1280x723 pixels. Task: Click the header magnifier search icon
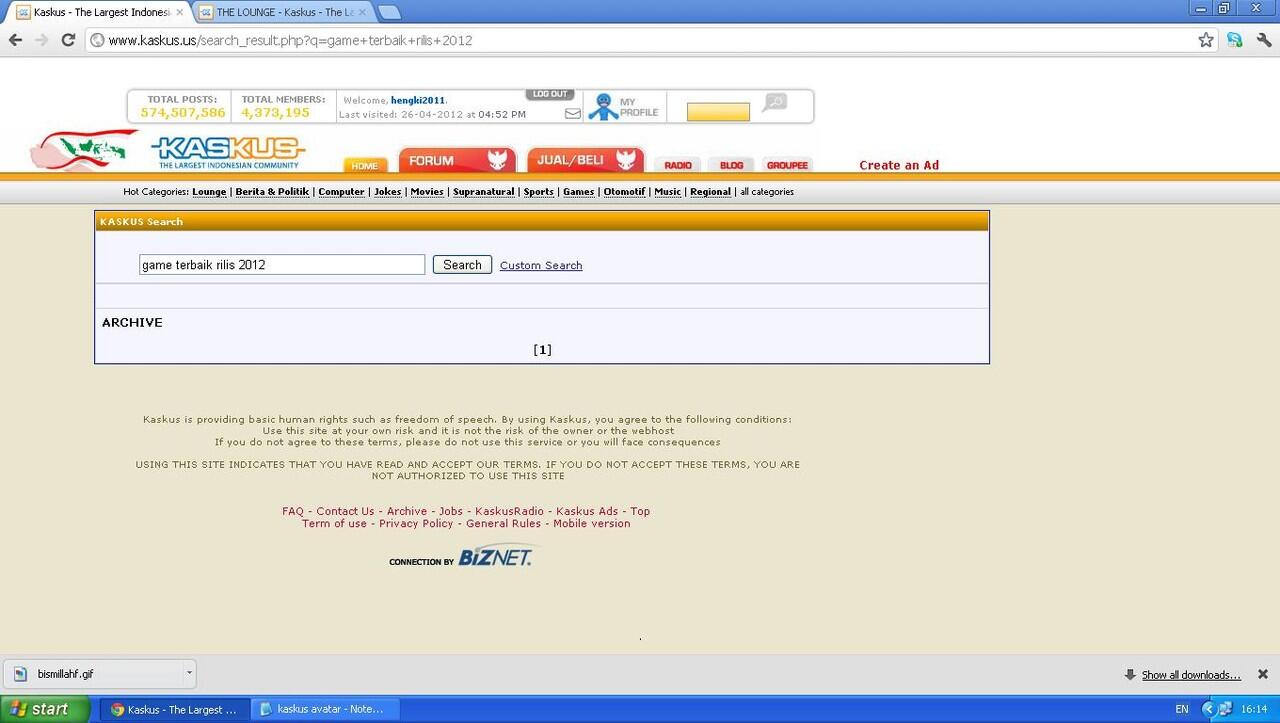(x=774, y=102)
